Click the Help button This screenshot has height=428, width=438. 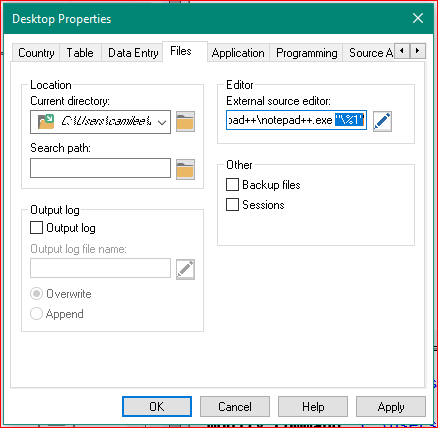click(313, 407)
